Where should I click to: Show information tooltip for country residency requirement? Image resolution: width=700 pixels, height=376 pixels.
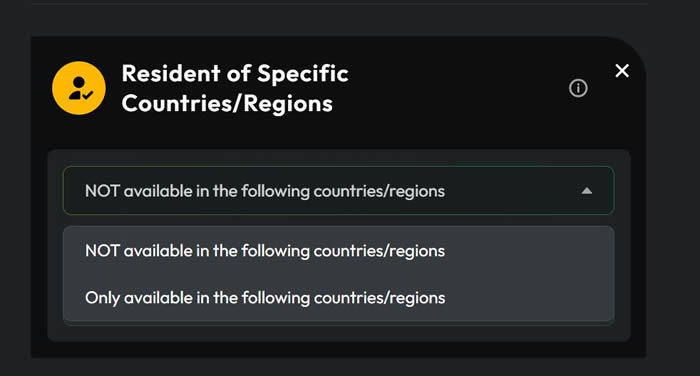tap(578, 88)
